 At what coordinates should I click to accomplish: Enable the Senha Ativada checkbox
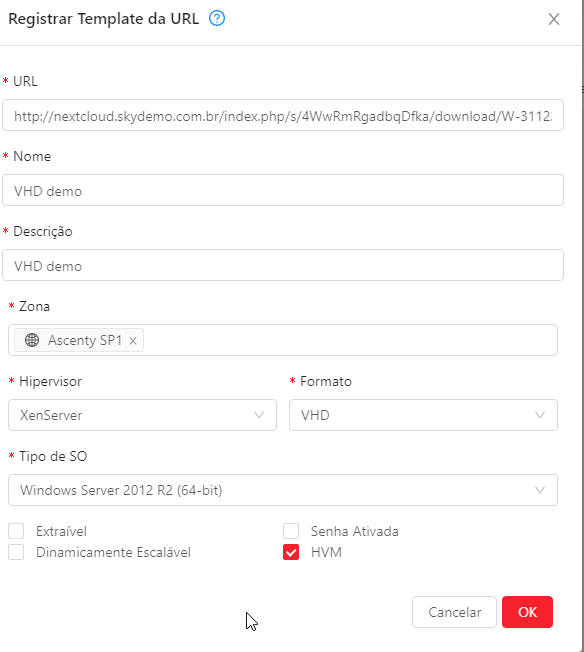pyautogui.click(x=291, y=531)
